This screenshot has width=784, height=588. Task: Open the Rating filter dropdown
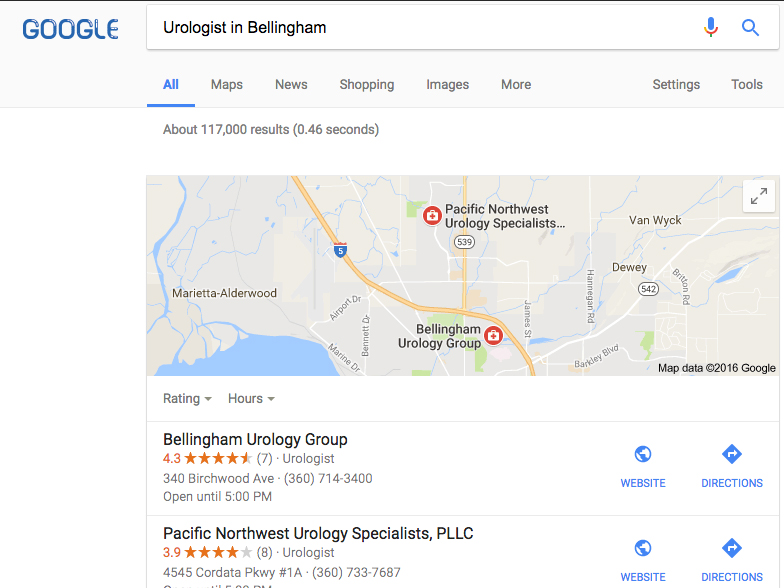tap(187, 398)
